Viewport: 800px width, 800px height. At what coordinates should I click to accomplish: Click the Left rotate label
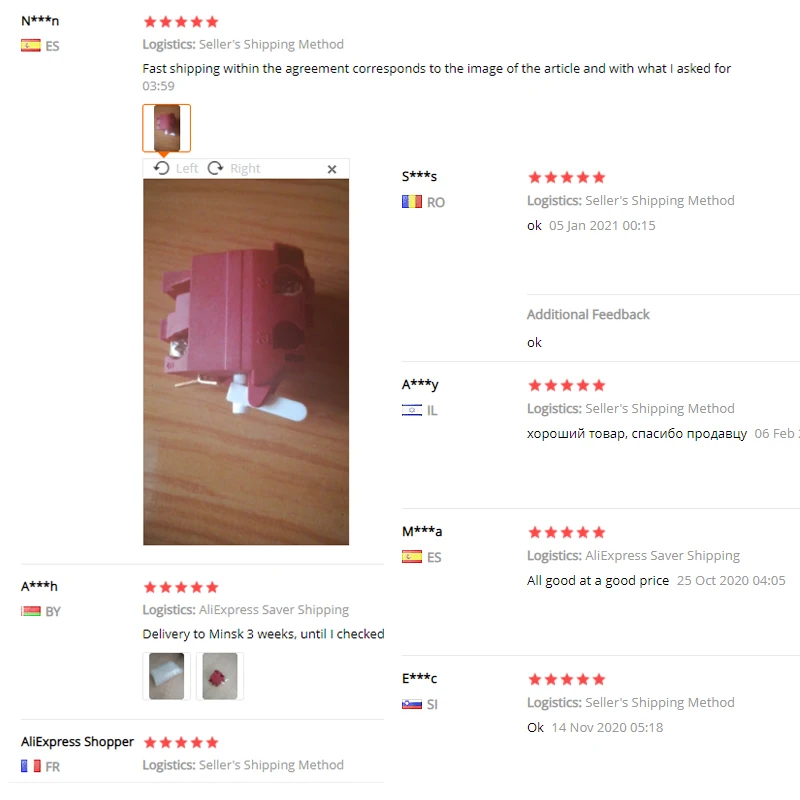pyautogui.click(x=187, y=168)
